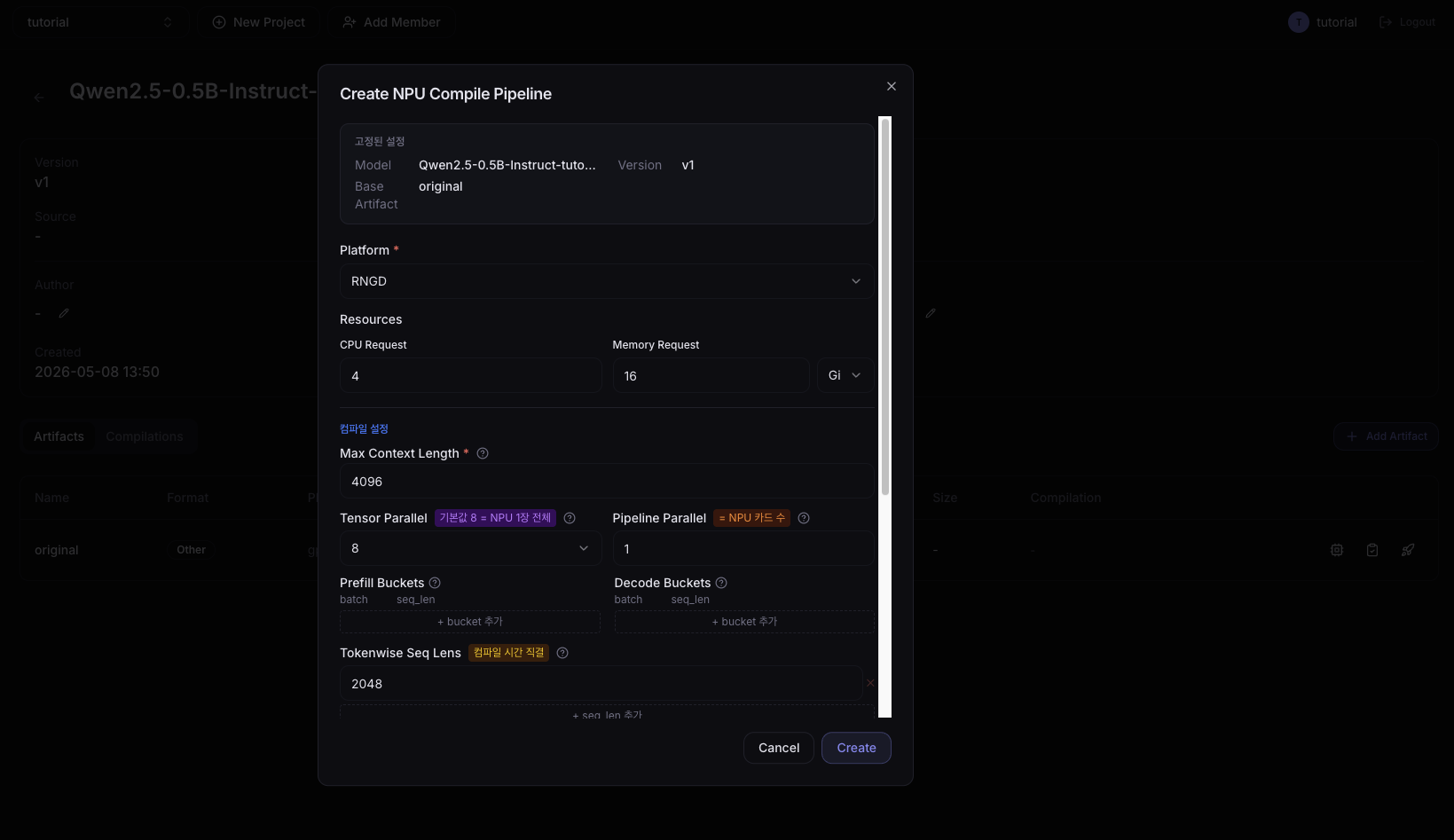Click the original artifact name
This screenshot has width=1454, height=840.
pos(57,550)
